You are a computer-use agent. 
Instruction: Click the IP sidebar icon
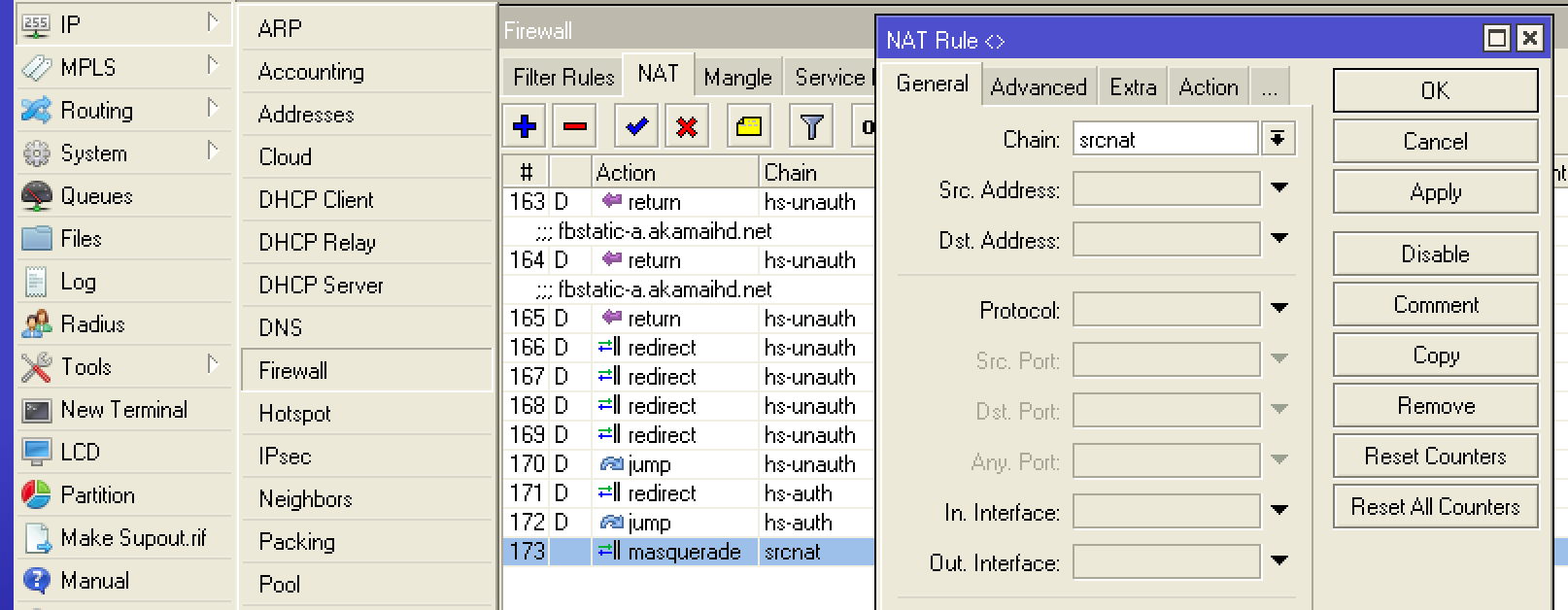tap(36, 25)
